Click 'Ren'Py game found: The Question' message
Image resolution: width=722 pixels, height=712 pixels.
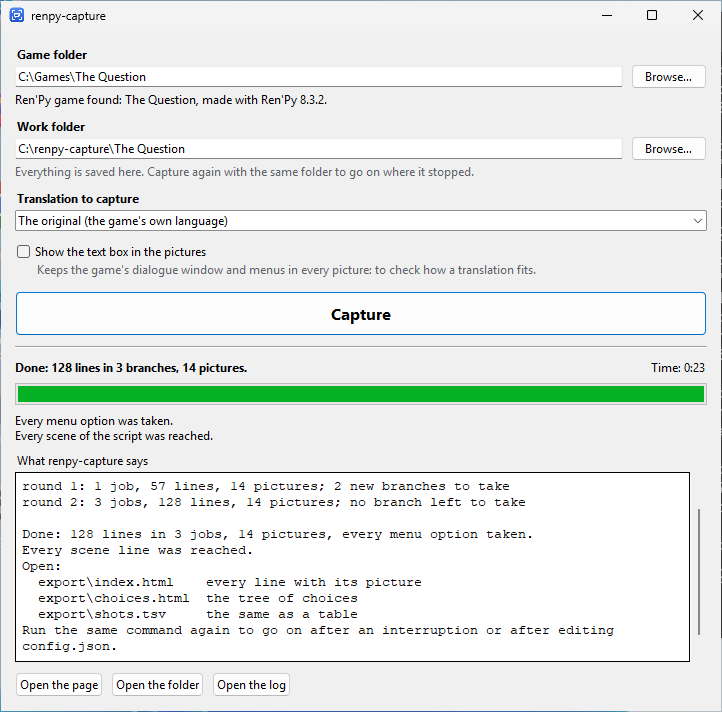[171, 100]
